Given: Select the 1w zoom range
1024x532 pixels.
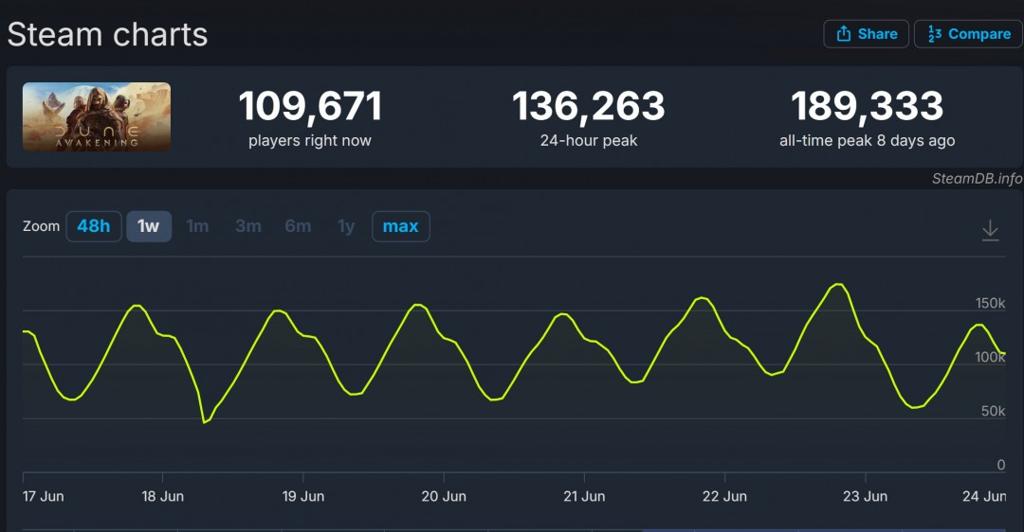Looking at the screenshot, I should (x=149, y=227).
